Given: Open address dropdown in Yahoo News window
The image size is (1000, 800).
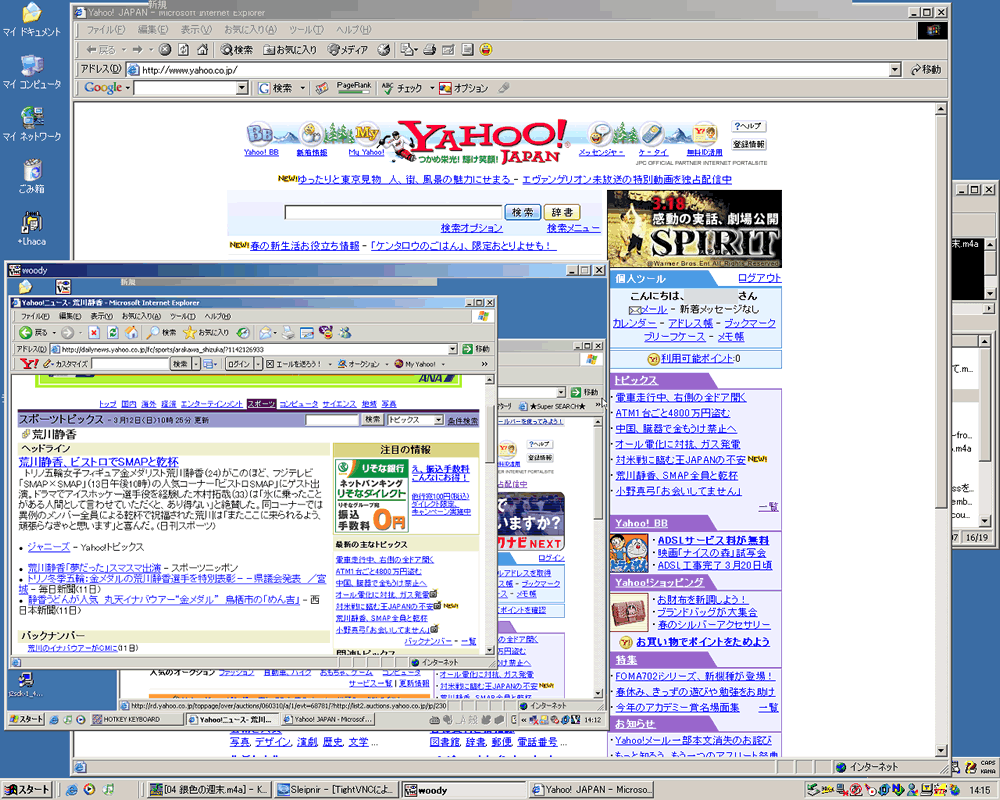Looking at the screenshot, I should tap(452, 349).
